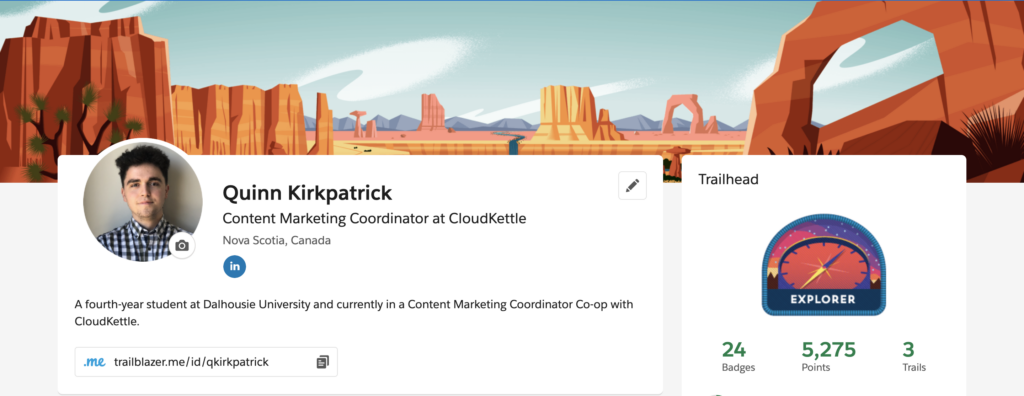Click the Nova Scotia, Canada location
This screenshot has height=396, width=1024.
[x=277, y=240]
